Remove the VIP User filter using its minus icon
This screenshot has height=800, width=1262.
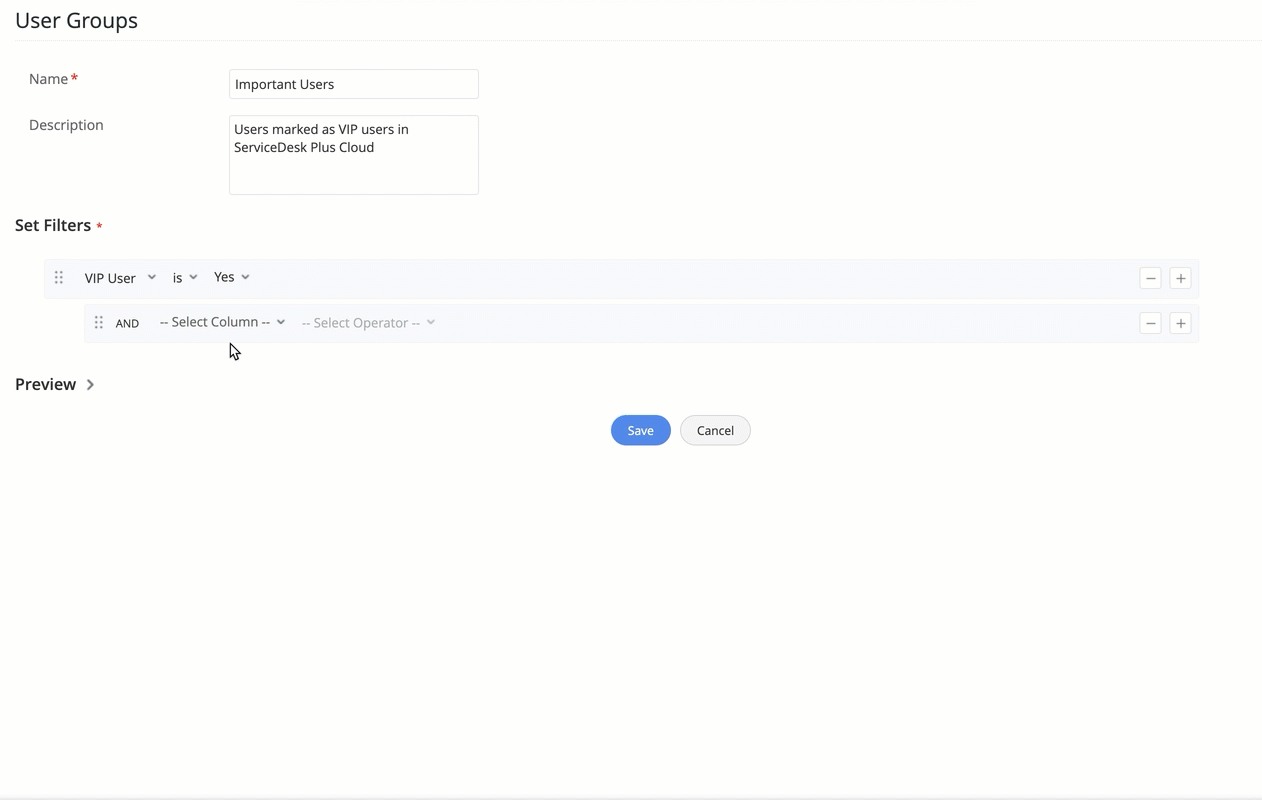(1150, 278)
